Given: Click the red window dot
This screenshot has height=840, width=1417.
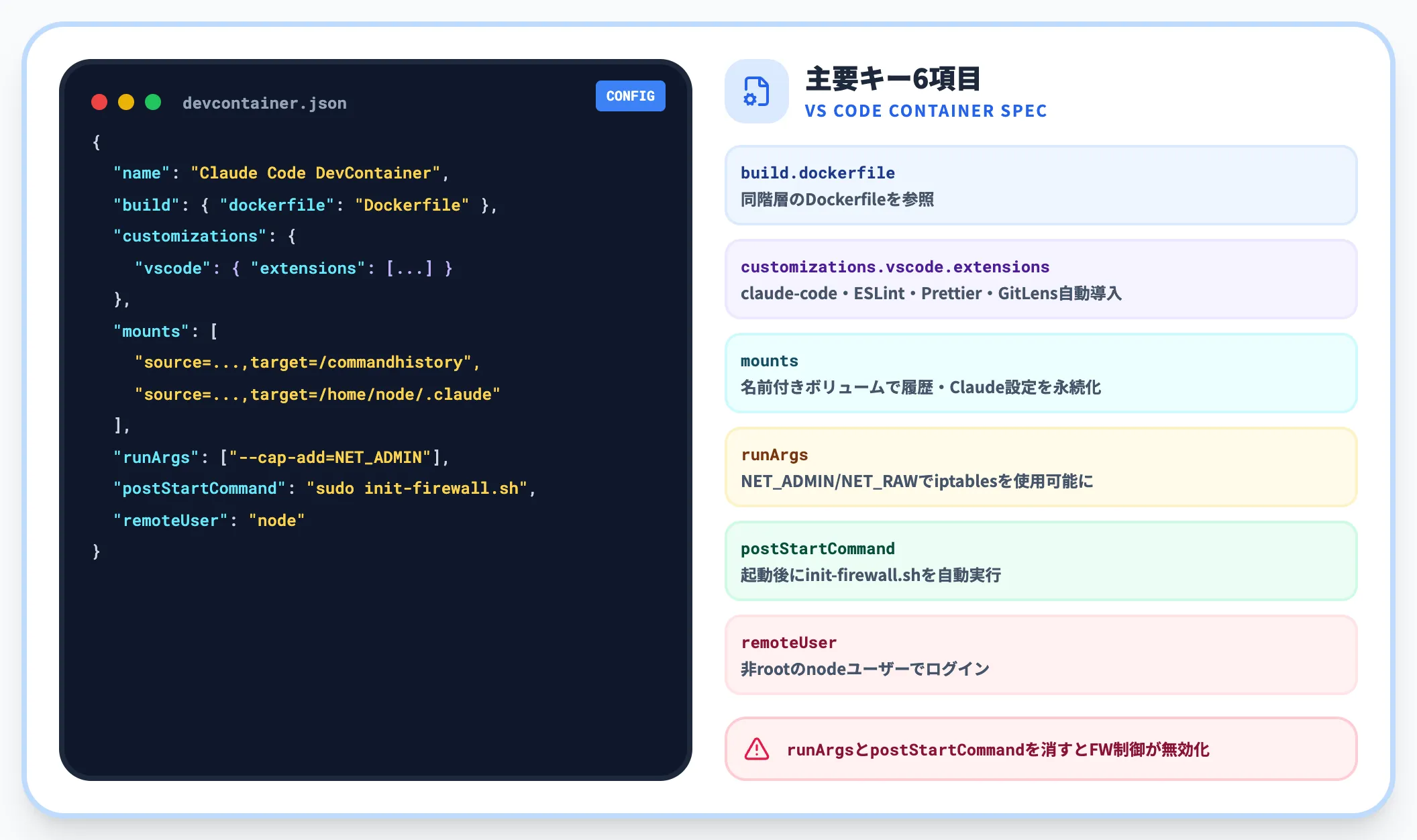Looking at the screenshot, I should [x=99, y=102].
